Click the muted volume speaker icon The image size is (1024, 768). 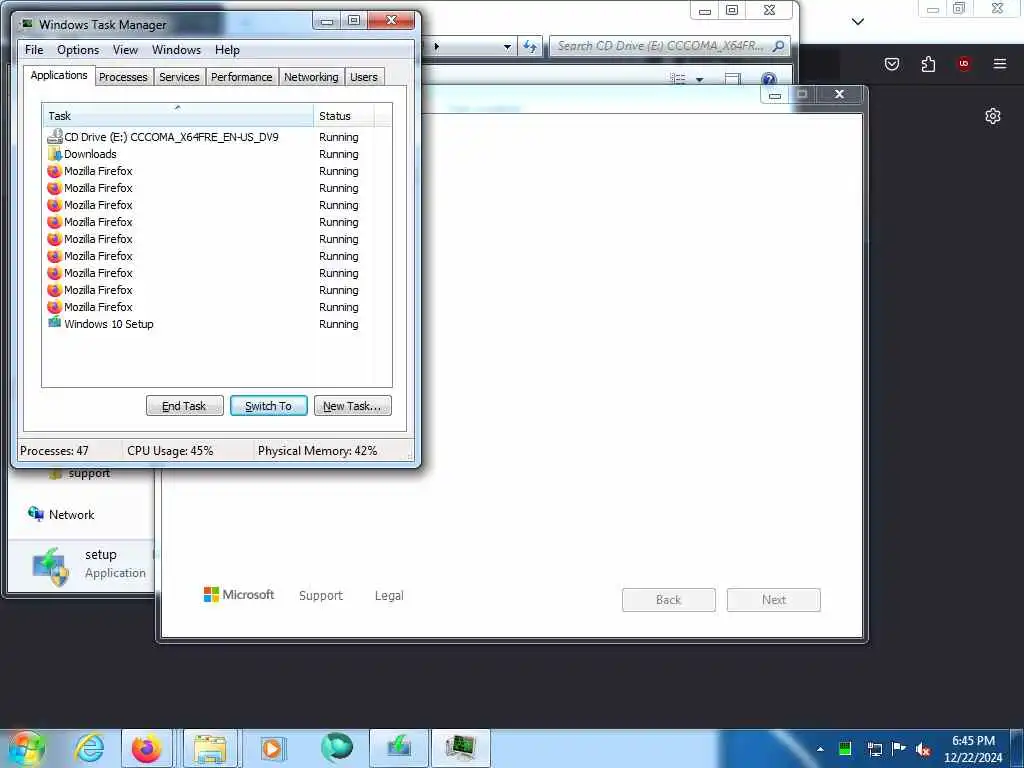pos(923,750)
